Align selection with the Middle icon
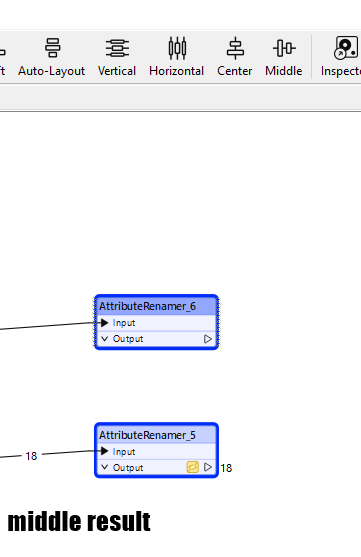 pos(284,48)
